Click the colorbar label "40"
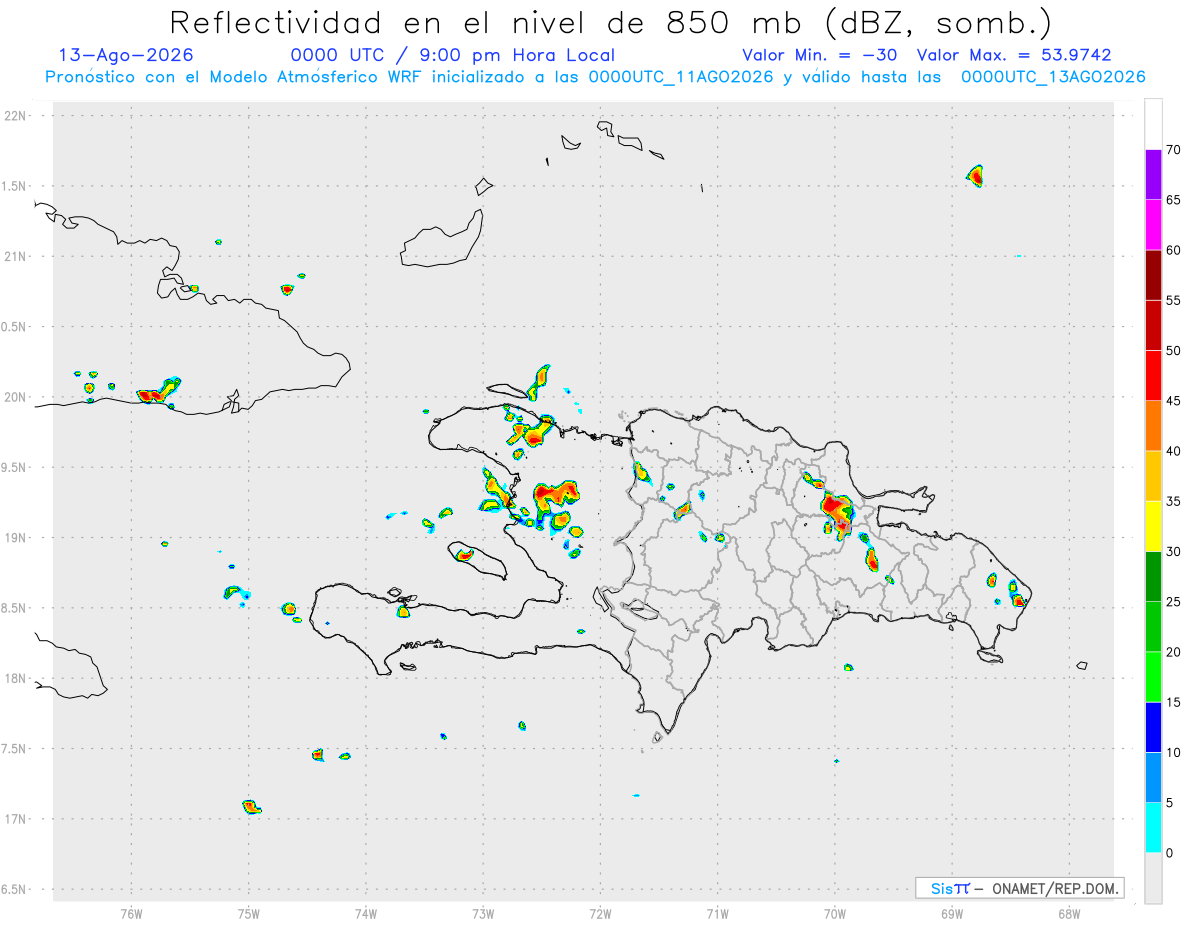1200x927 pixels. click(x=1174, y=451)
